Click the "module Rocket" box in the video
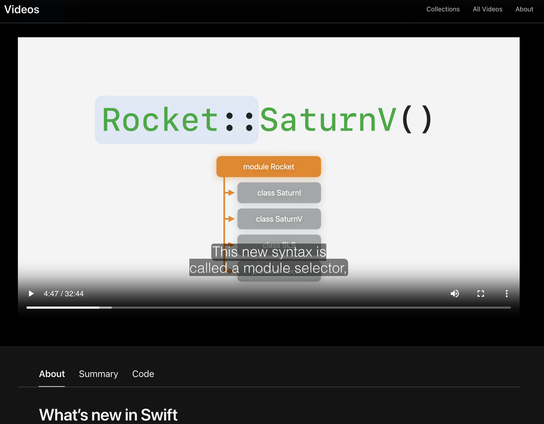The image size is (544, 424). (269, 167)
